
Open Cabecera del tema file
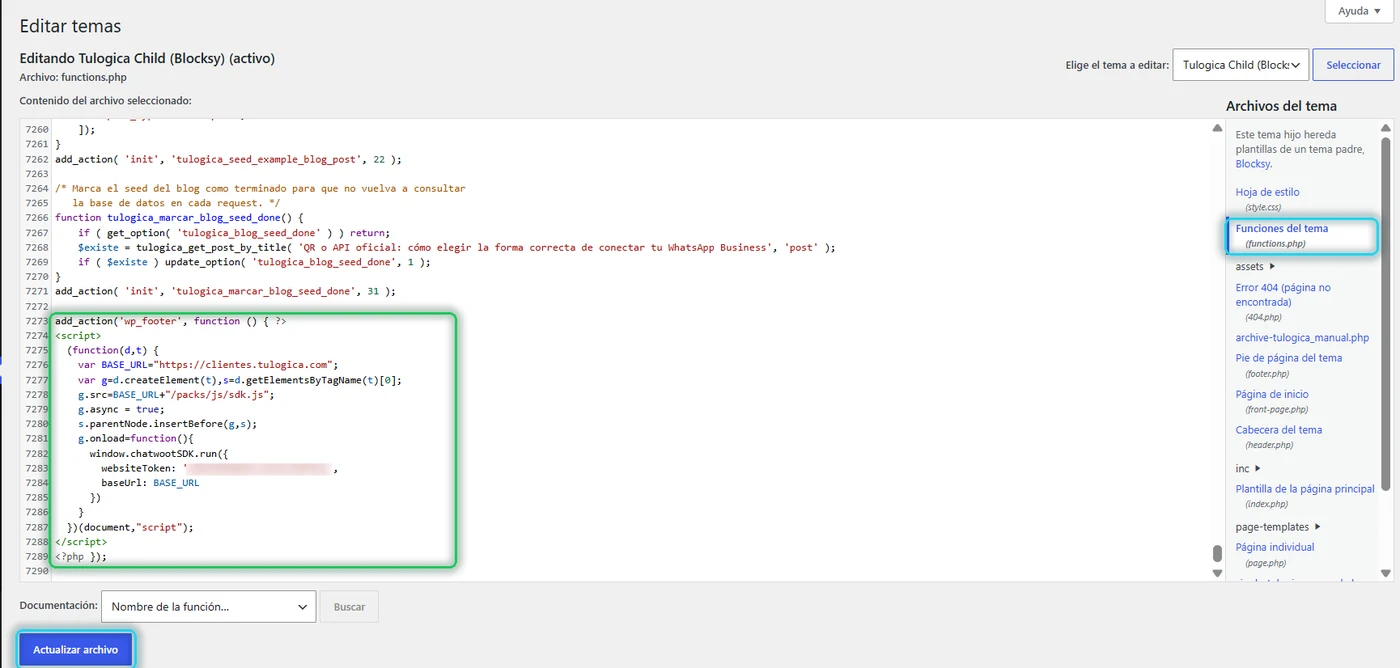(1279, 430)
